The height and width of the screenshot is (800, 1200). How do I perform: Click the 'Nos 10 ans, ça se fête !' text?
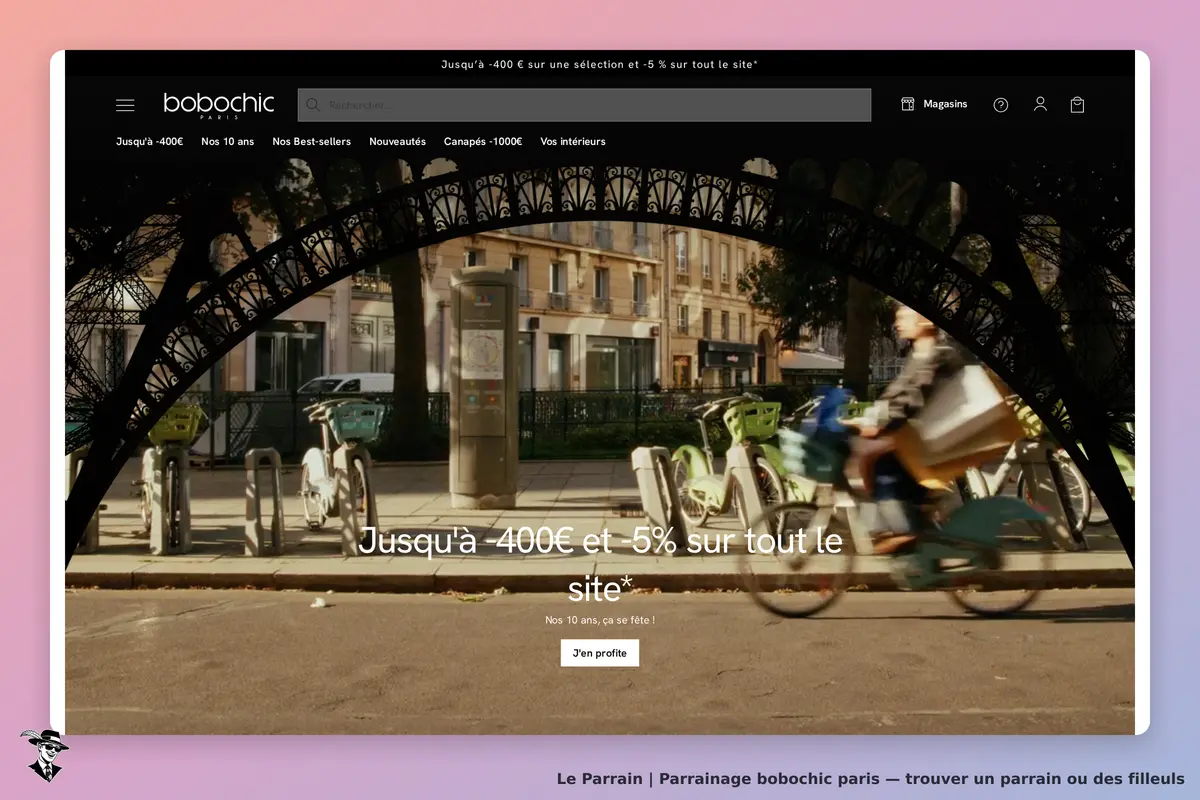[x=600, y=620]
